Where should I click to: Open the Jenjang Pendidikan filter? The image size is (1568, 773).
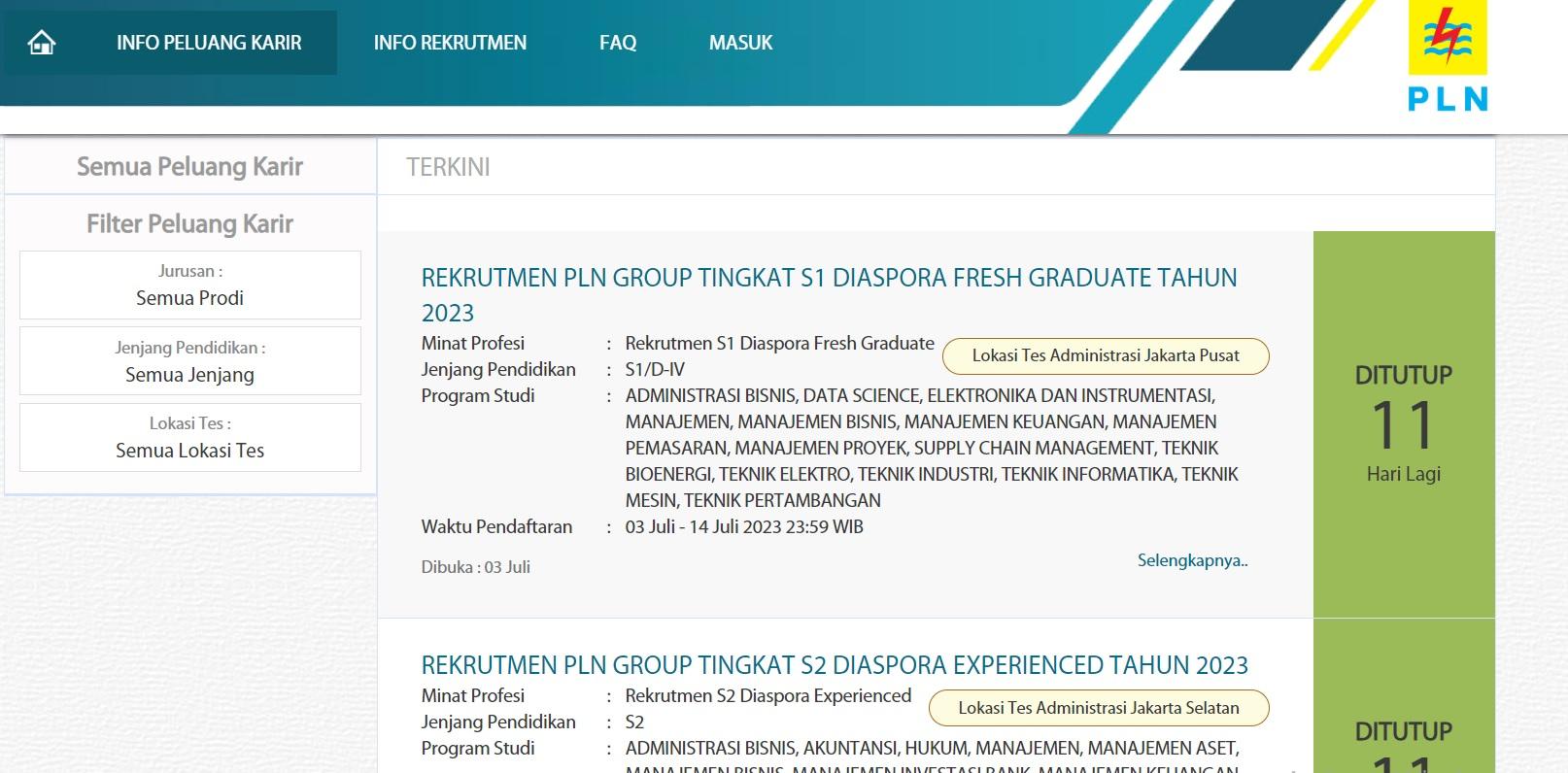click(190, 361)
